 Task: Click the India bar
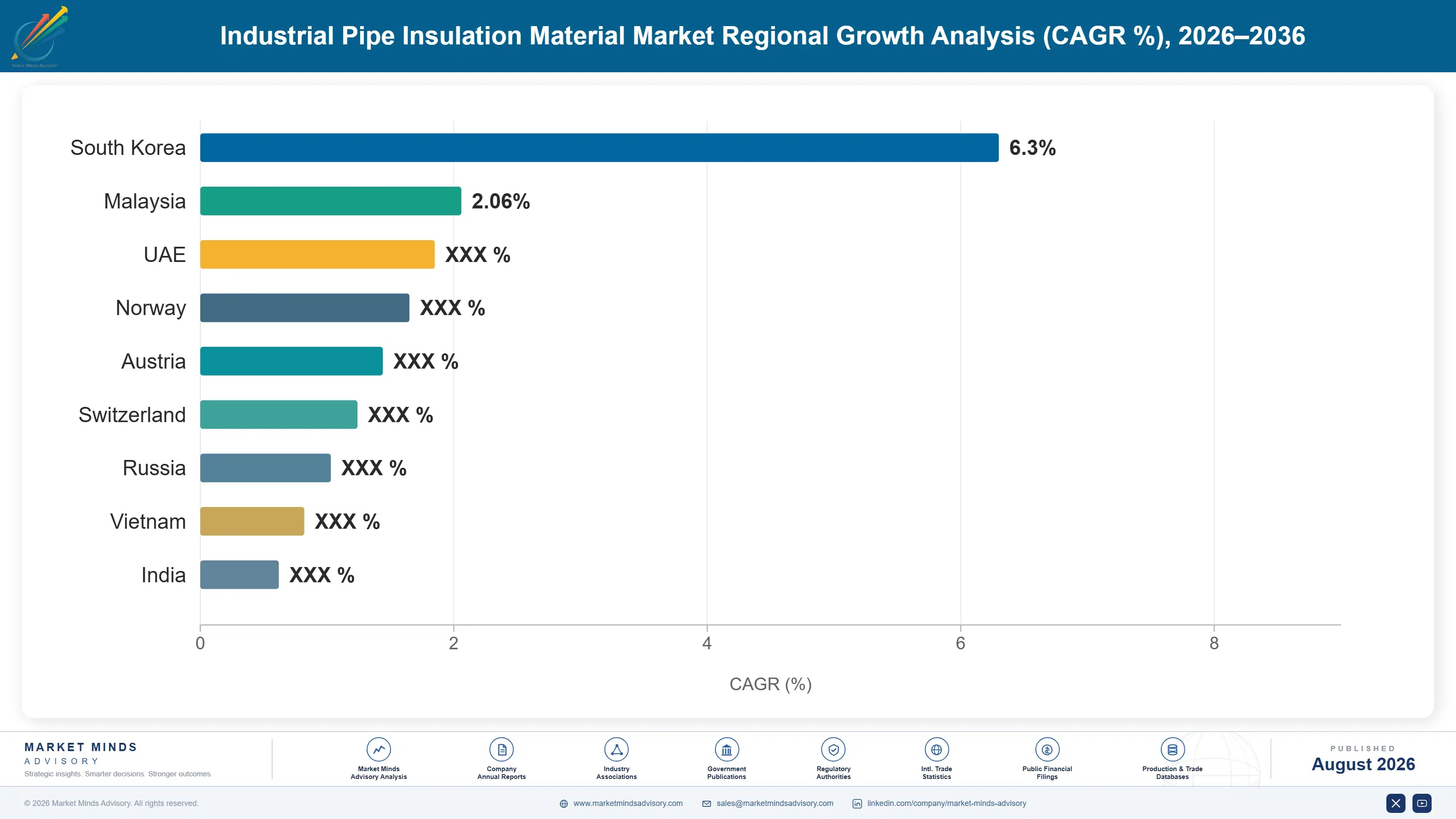coord(239,574)
